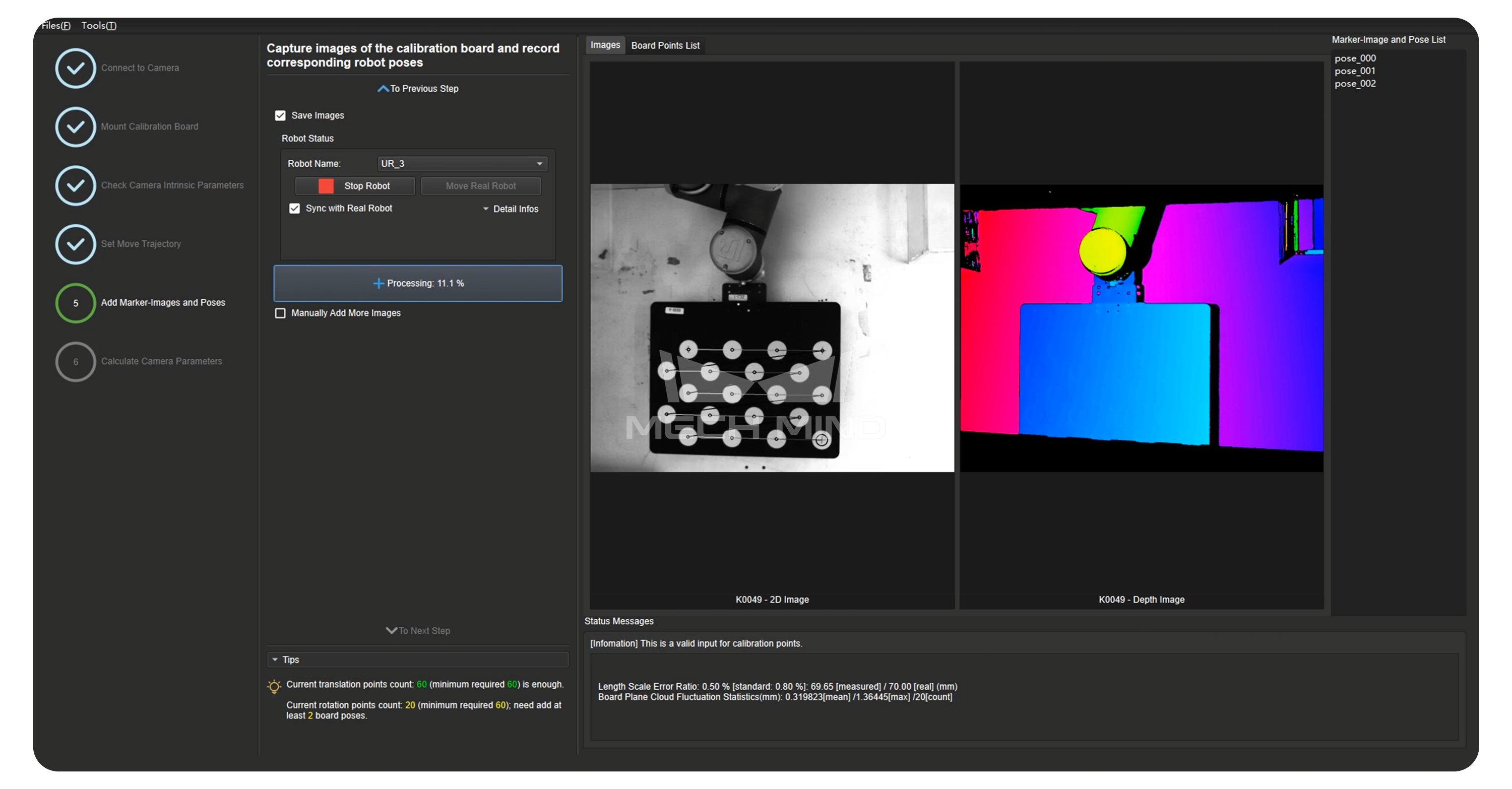The height and width of the screenshot is (789, 1512).
Task: Select pose_001 in the pose list
Action: point(1355,71)
